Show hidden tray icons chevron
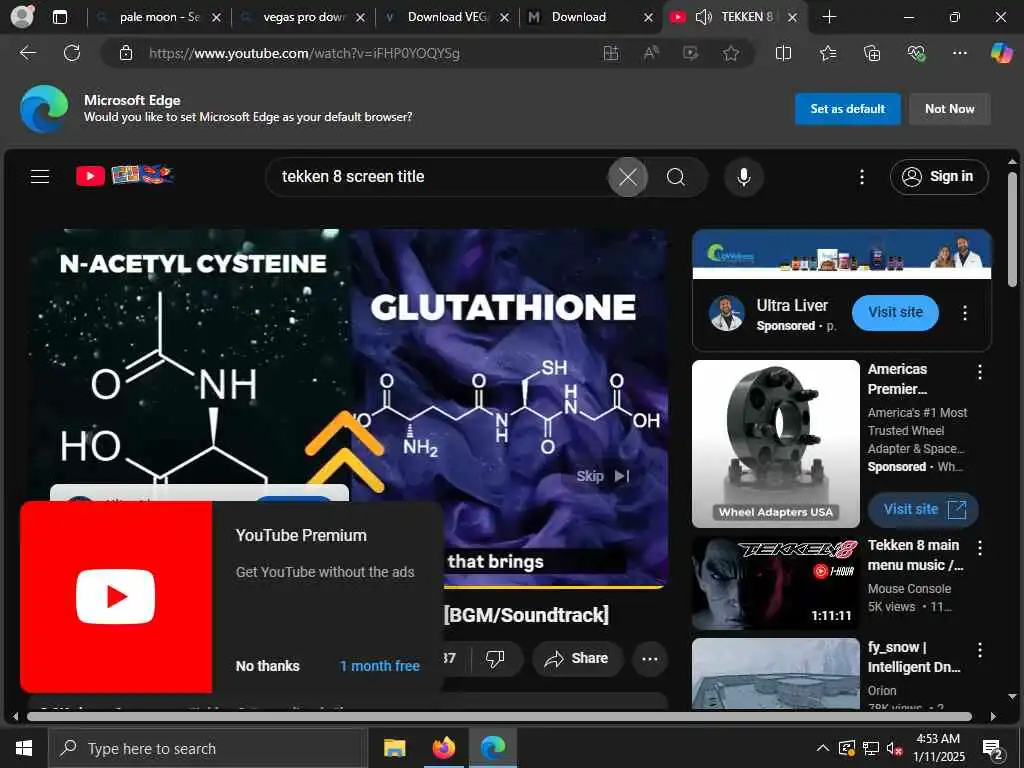Screen dimensions: 1024x768 823,748
